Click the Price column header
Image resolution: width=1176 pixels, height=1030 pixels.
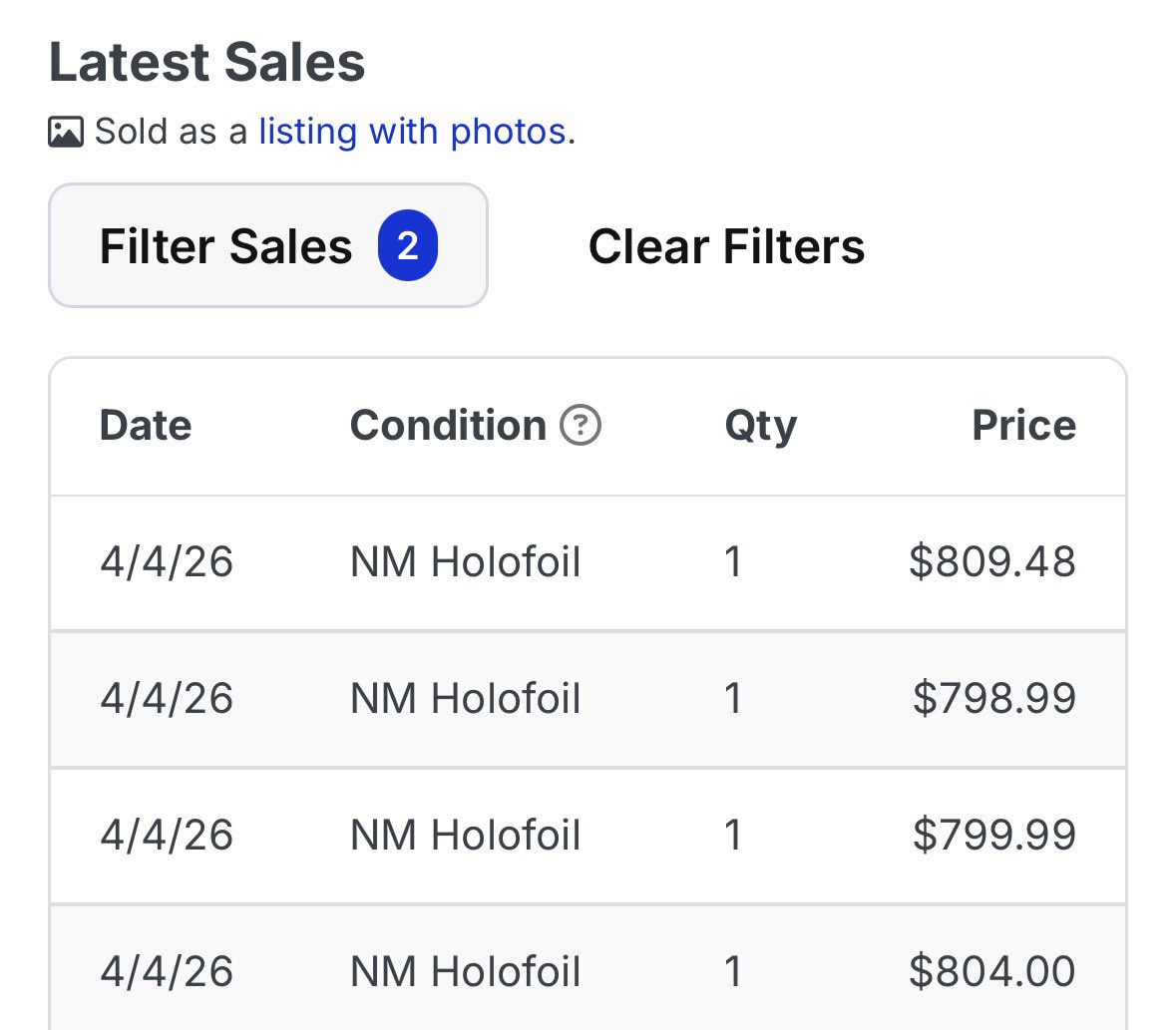[x=1023, y=426]
